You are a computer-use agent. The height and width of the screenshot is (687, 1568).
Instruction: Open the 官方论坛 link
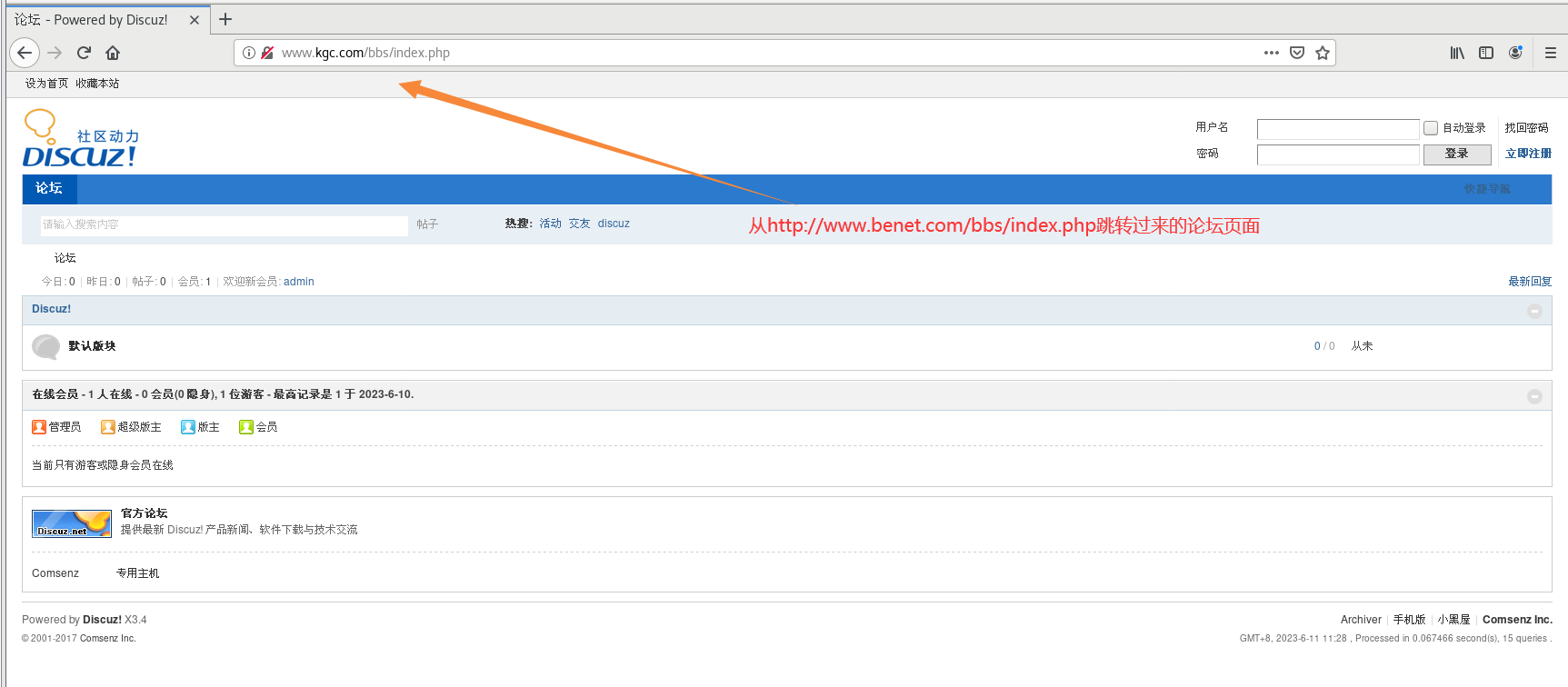click(144, 513)
